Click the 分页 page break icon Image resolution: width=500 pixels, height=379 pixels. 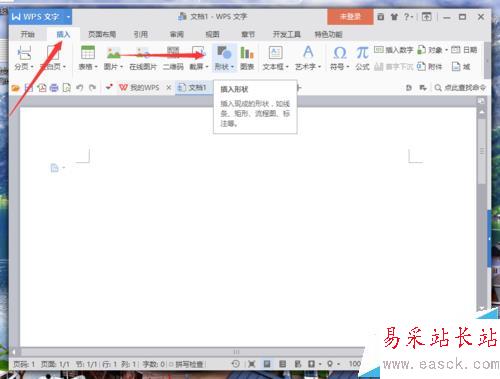pos(24,53)
